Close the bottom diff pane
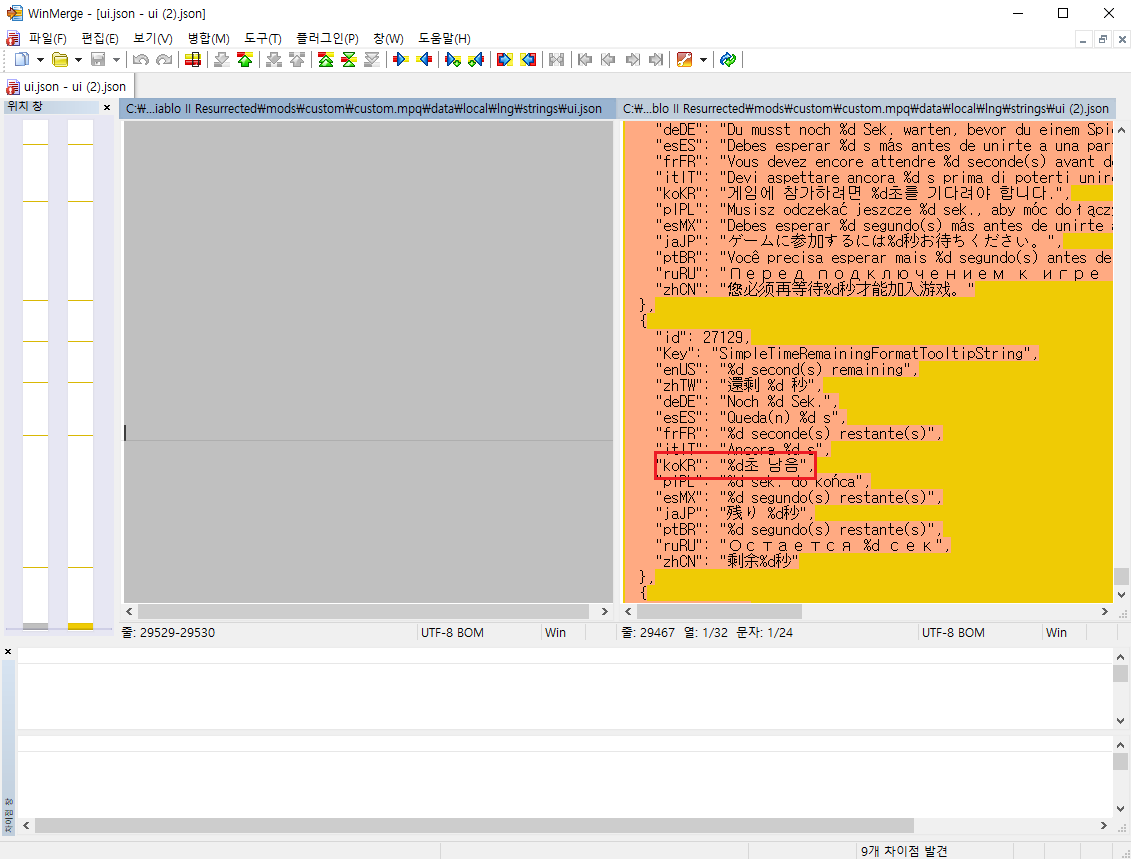 8,651
